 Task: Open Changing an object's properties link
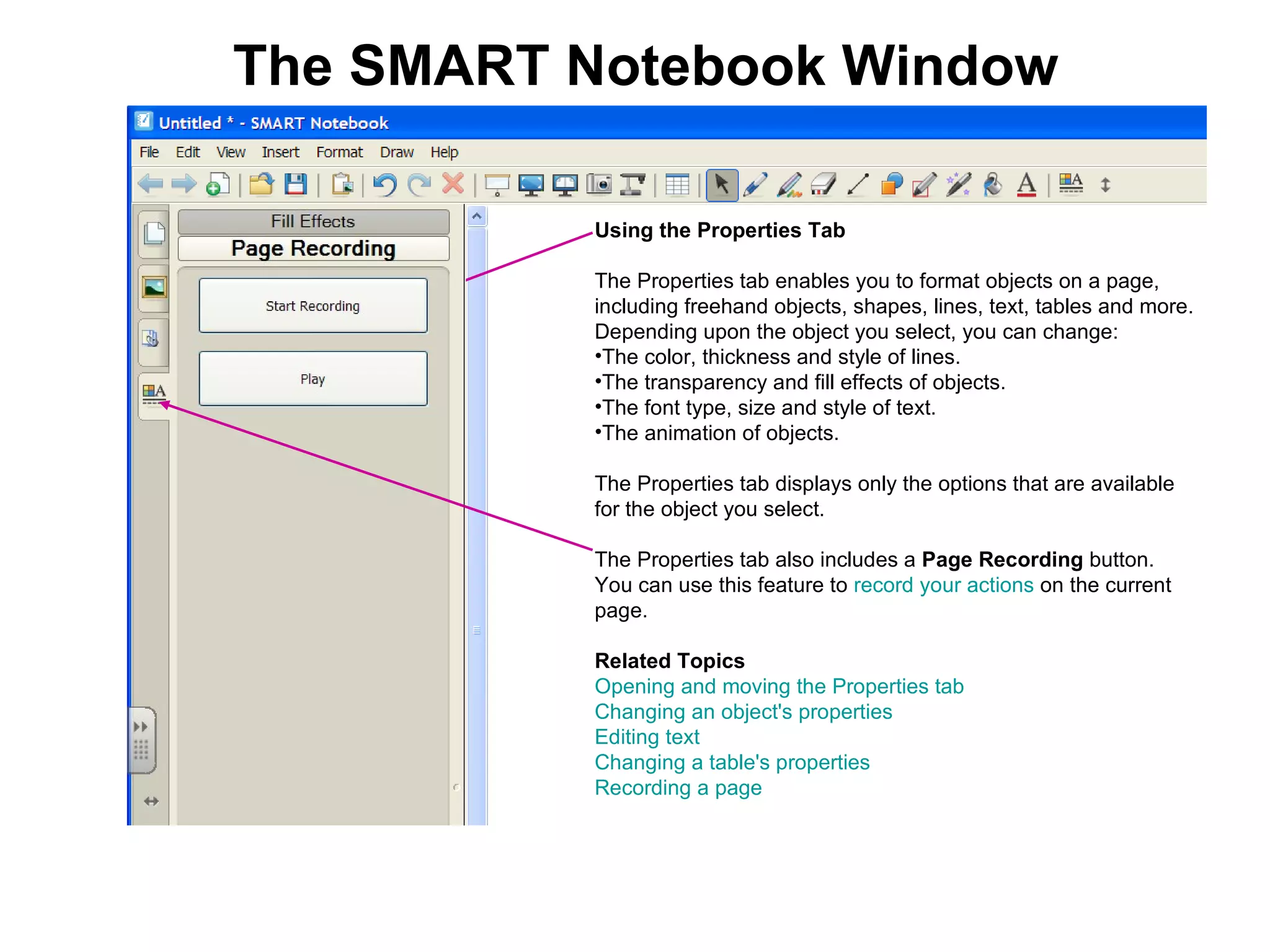click(743, 712)
